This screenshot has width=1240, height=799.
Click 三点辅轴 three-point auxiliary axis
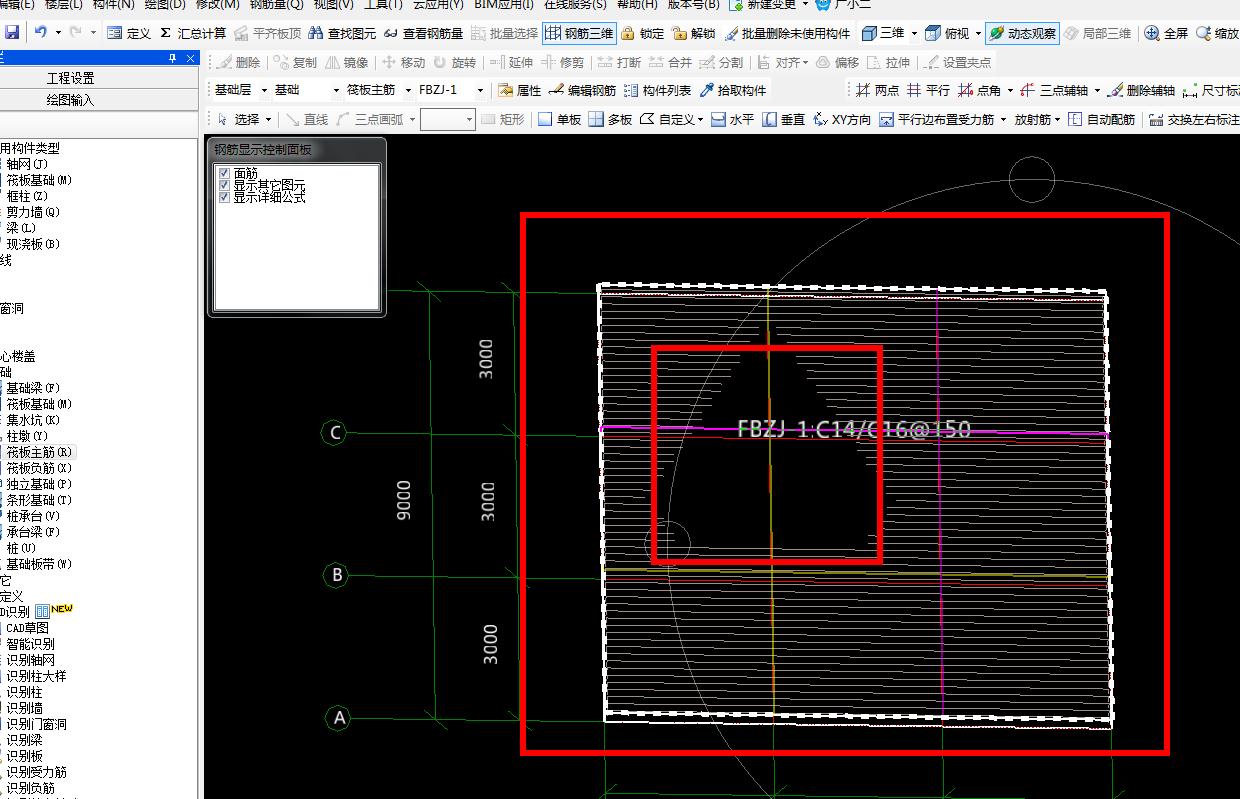click(1054, 90)
